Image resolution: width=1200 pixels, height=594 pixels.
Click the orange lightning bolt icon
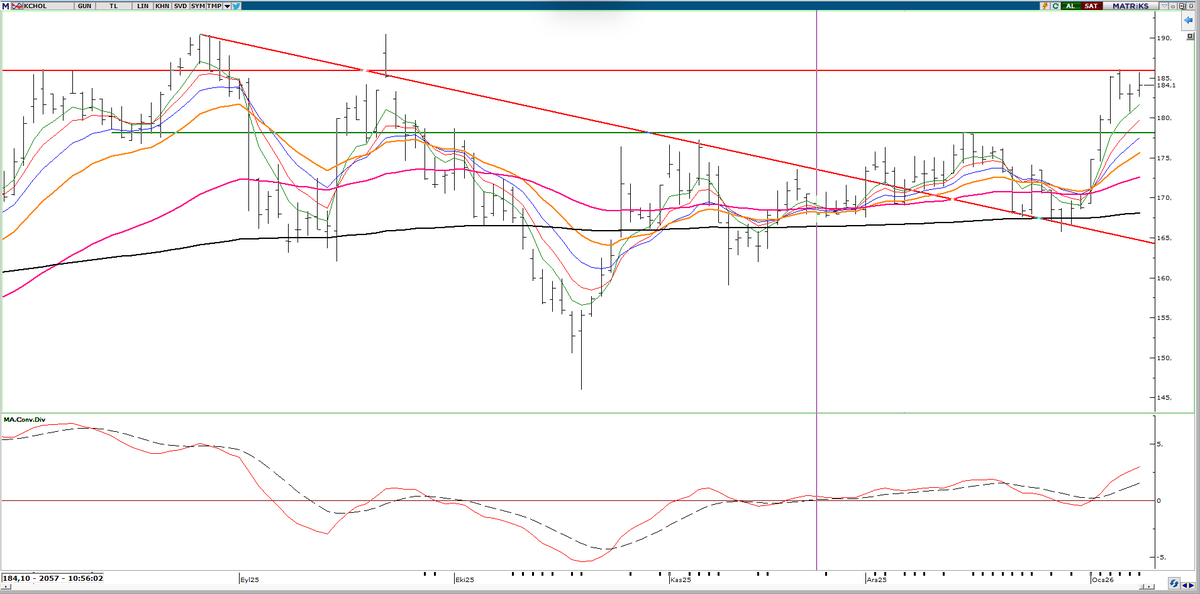pos(1045,6)
